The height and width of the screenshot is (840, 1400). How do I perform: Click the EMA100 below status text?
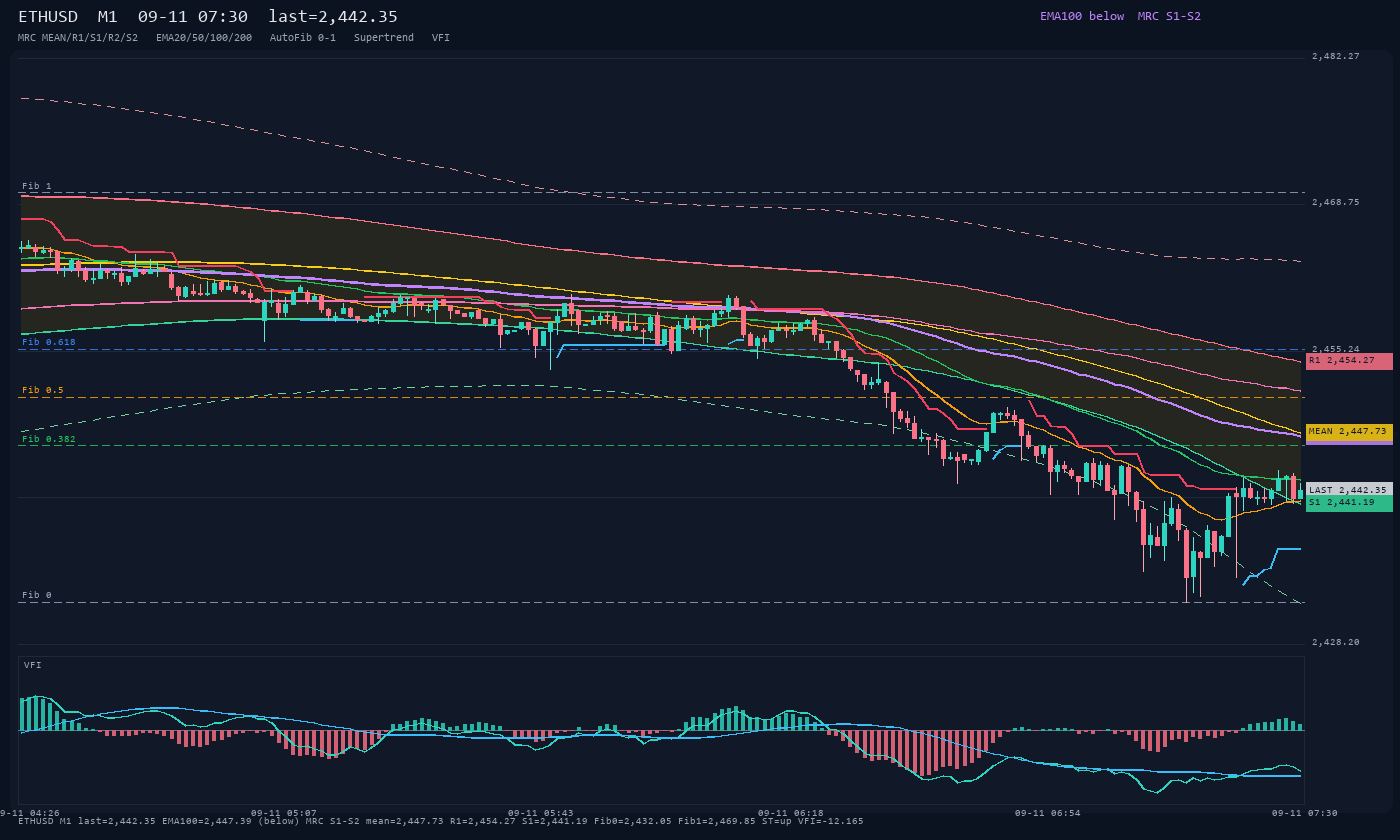click(x=1082, y=16)
